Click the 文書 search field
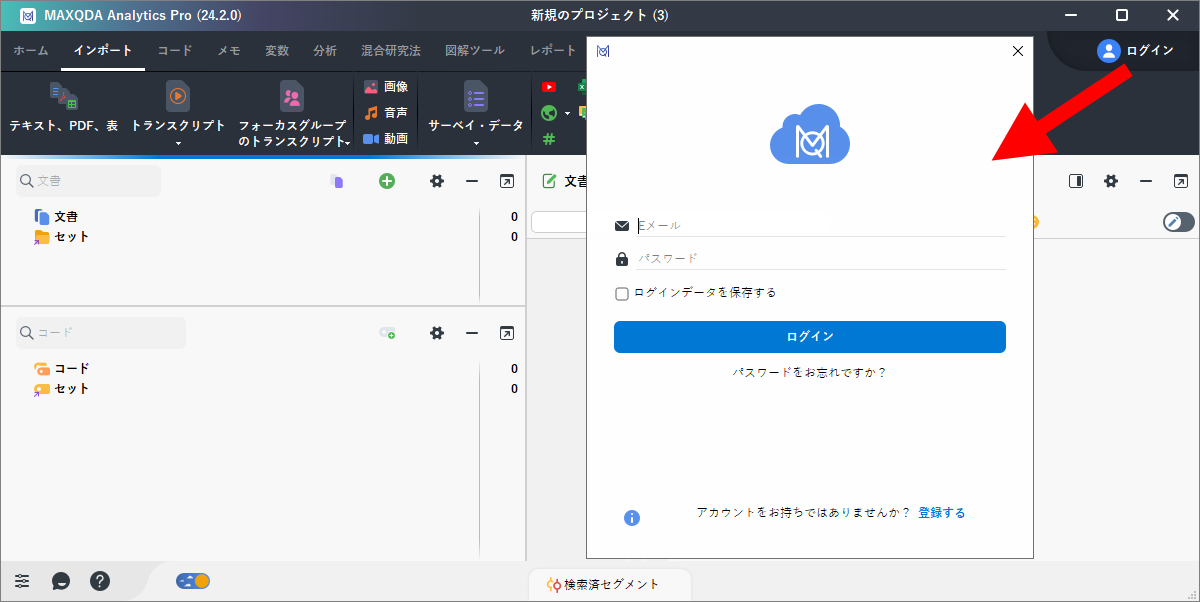 coord(88,181)
